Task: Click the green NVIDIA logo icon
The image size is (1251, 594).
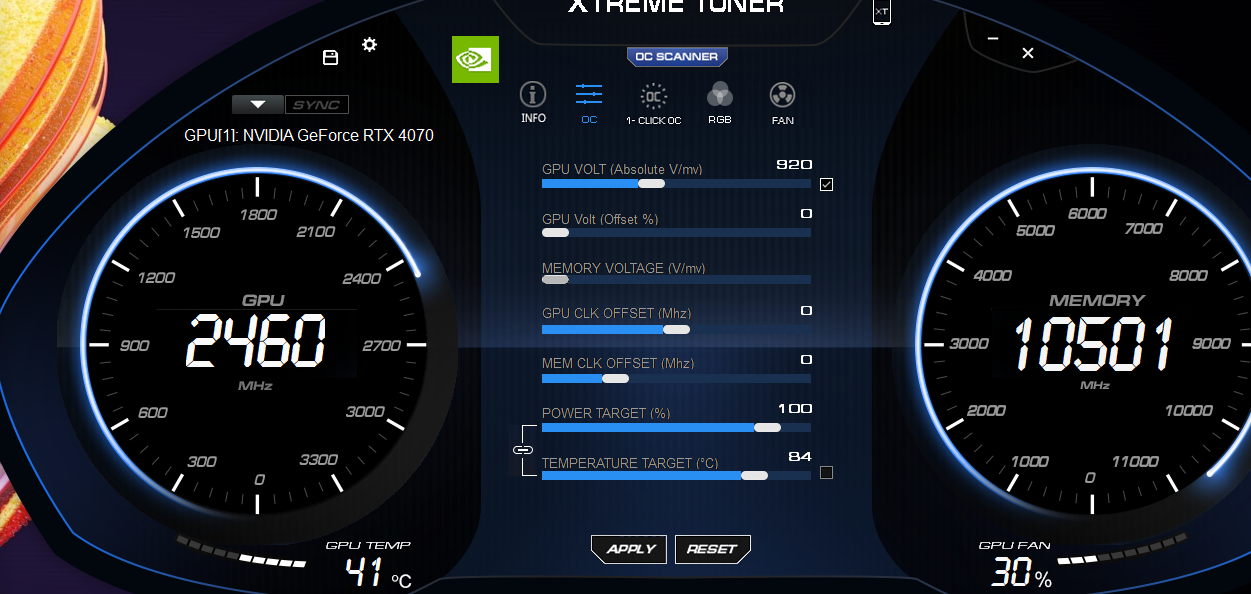Action: [x=475, y=60]
